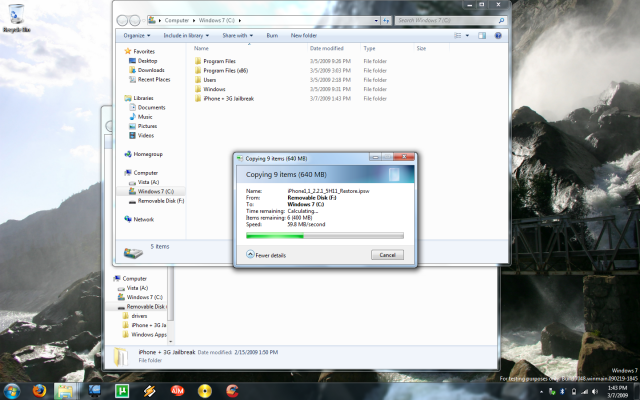Open the Recycle Bin desktop icon
Image resolution: width=640 pixels, height=400 pixels.
point(16,18)
